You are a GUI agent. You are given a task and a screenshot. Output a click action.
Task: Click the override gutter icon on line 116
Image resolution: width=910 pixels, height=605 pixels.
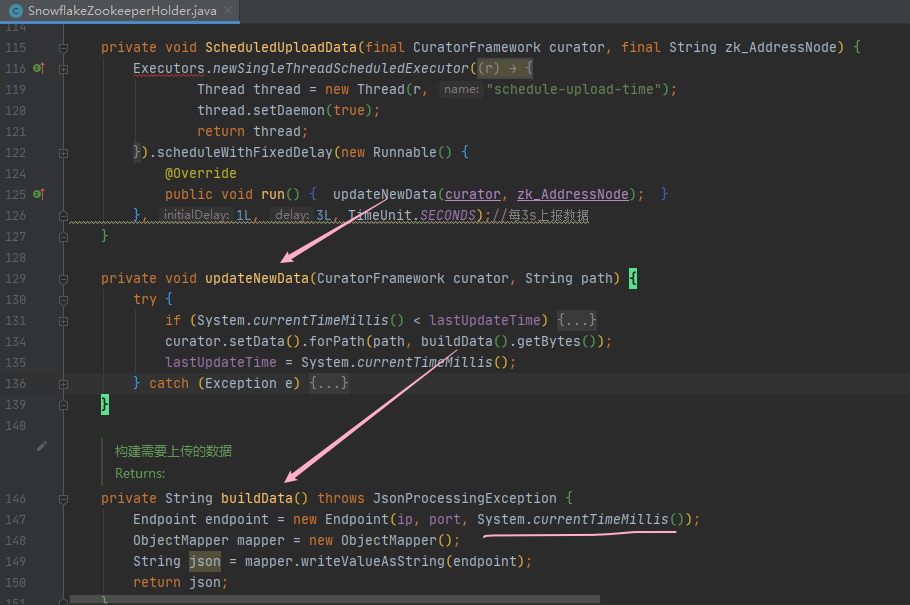pyautogui.click(x=38, y=69)
